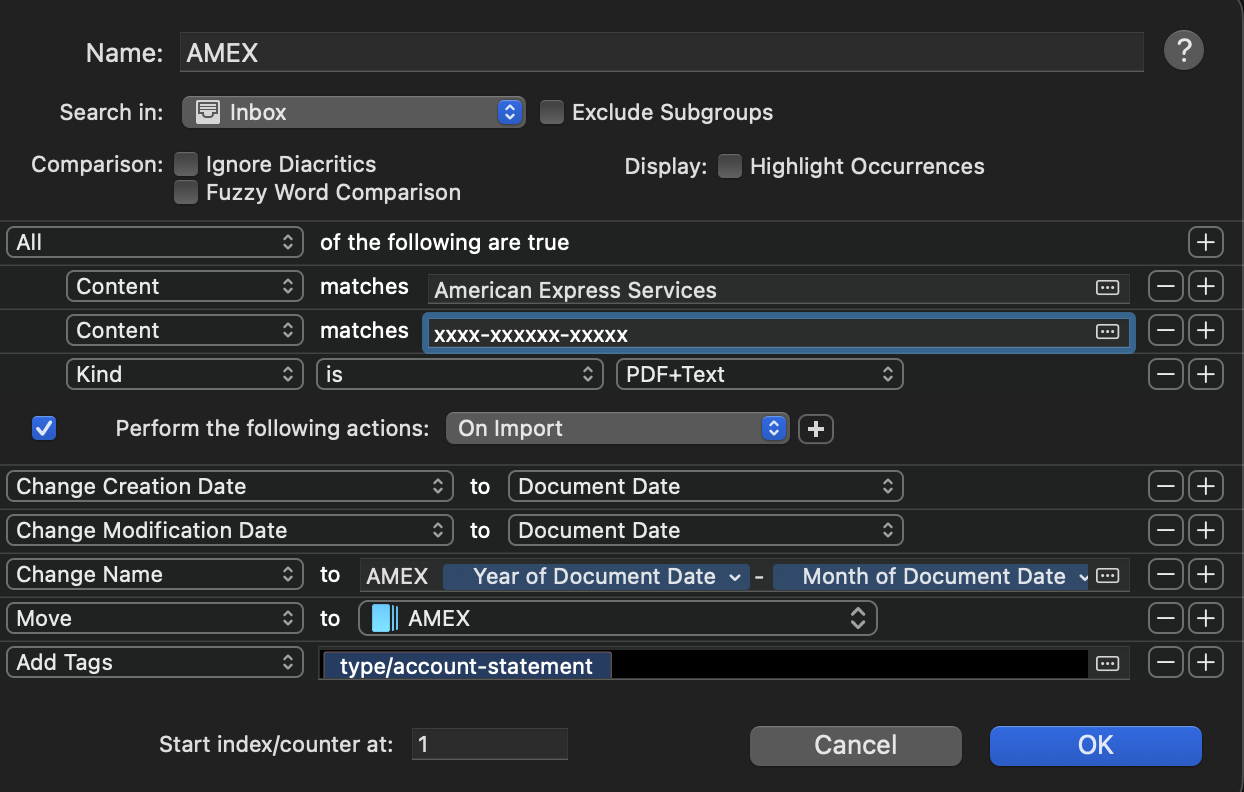Open the Search in Inbox dropdown
The image size is (1244, 792).
tap(354, 112)
